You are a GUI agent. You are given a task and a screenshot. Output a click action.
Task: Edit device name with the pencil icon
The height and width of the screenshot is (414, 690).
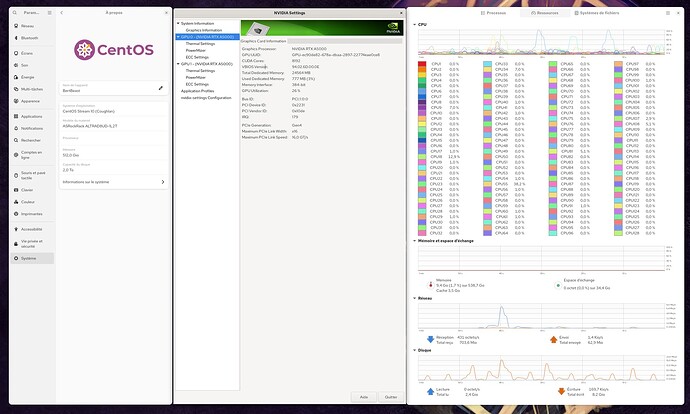pos(161,88)
